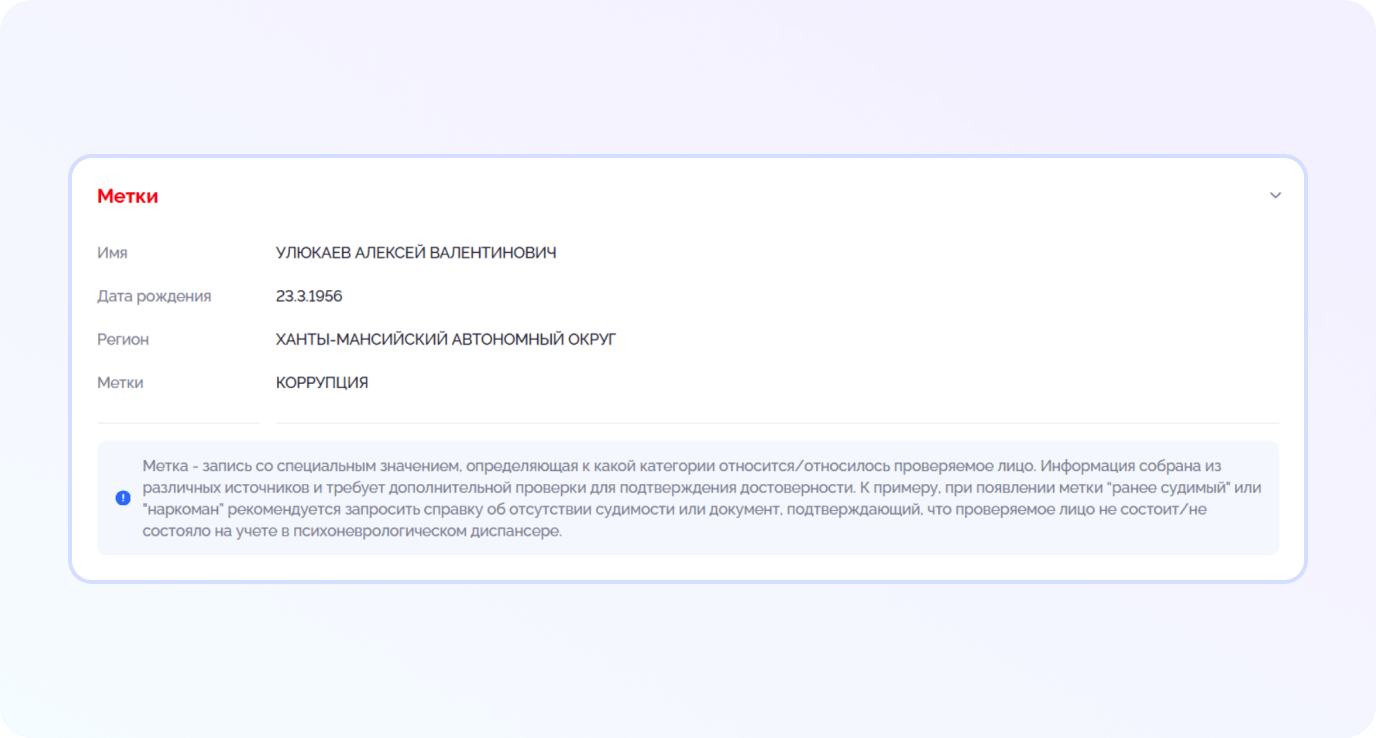Viewport: 1376px width, 738px height.
Task: Click the red "Метки" section heading
Action: (127, 196)
